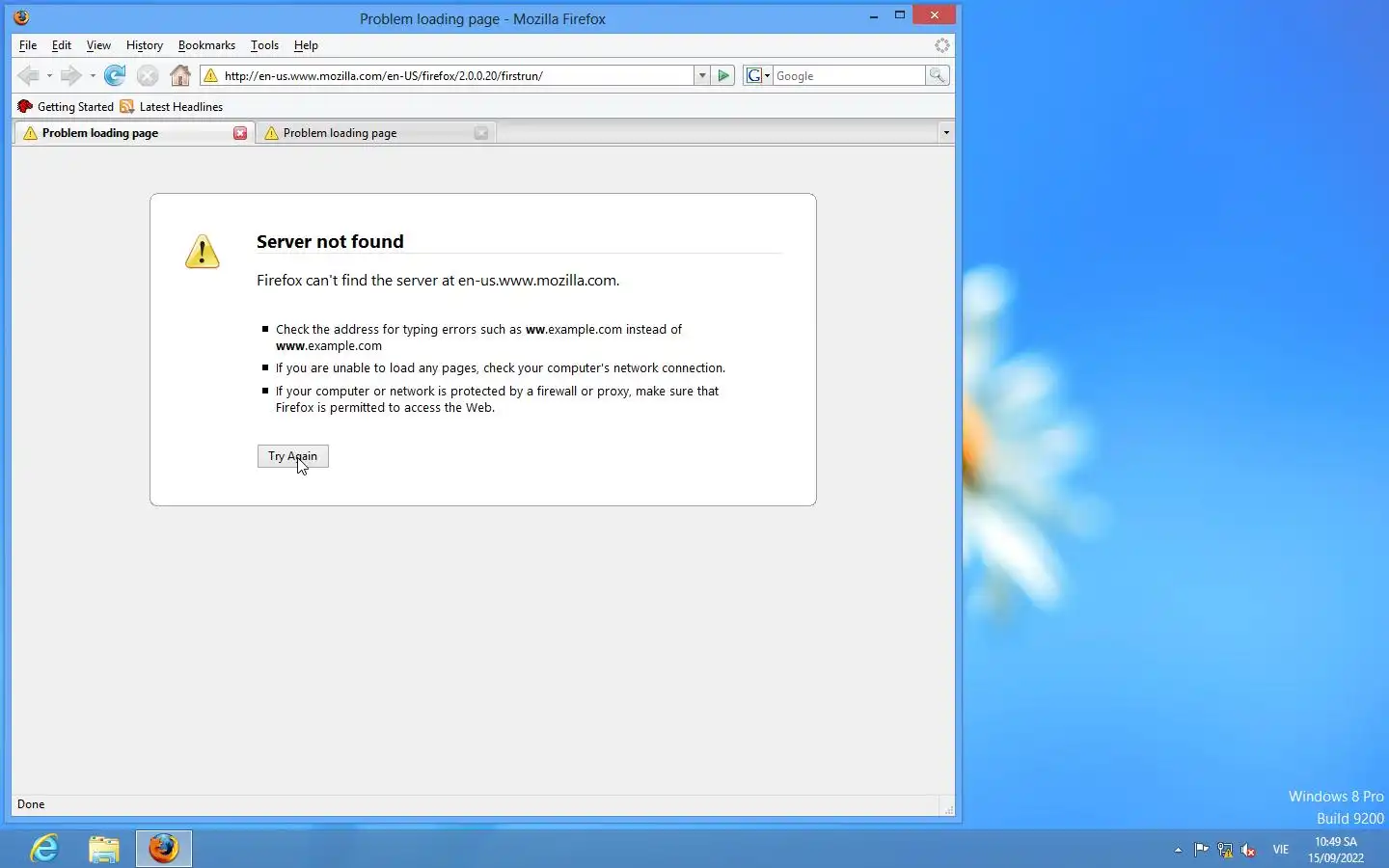
Task: Open the Help menu
Action: tap(306, 45)
